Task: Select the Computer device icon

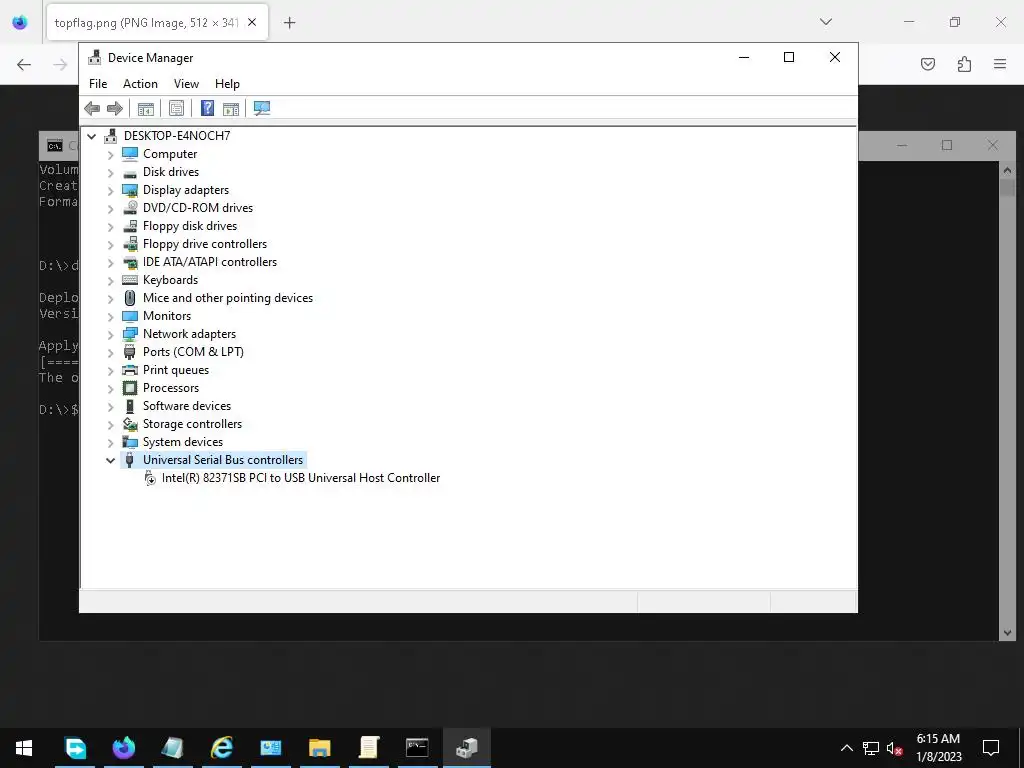Action: click(130, 153)
